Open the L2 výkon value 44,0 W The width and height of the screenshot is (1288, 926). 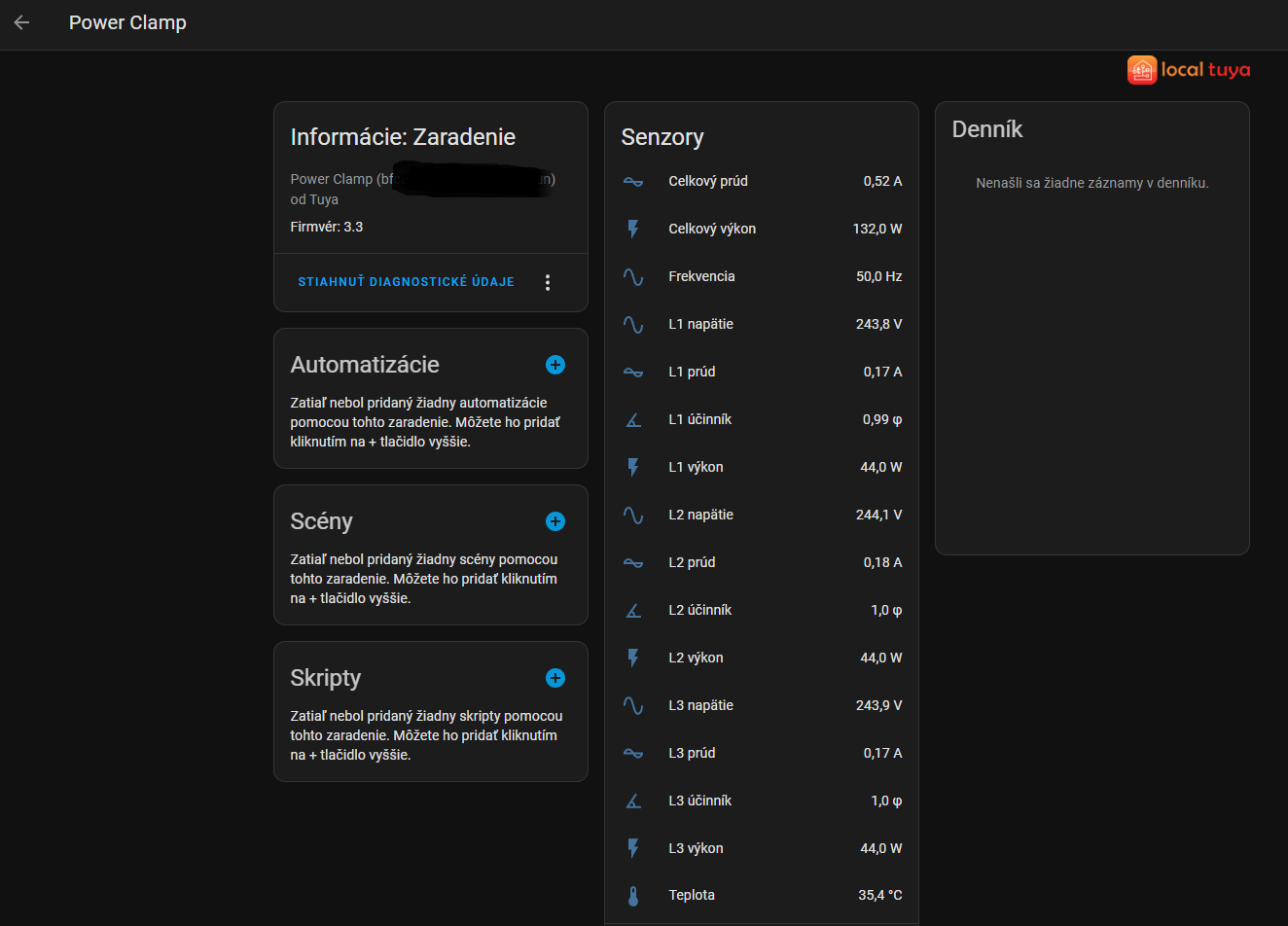(x=880, y=658)
